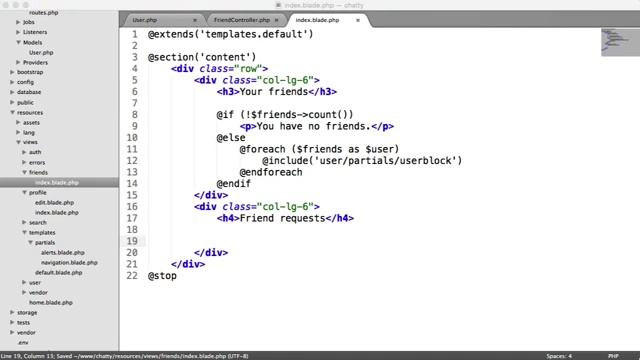Viewport: 640px width, 360px height.
Task: Expand the Listeners folder arrow
Action: [x=18, y=32]
